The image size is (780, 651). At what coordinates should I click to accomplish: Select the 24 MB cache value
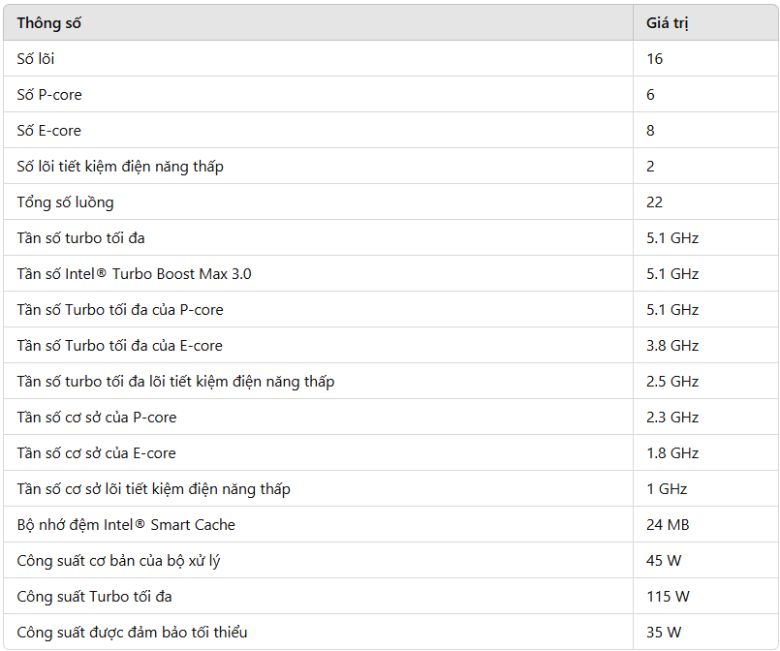[667, 525]
